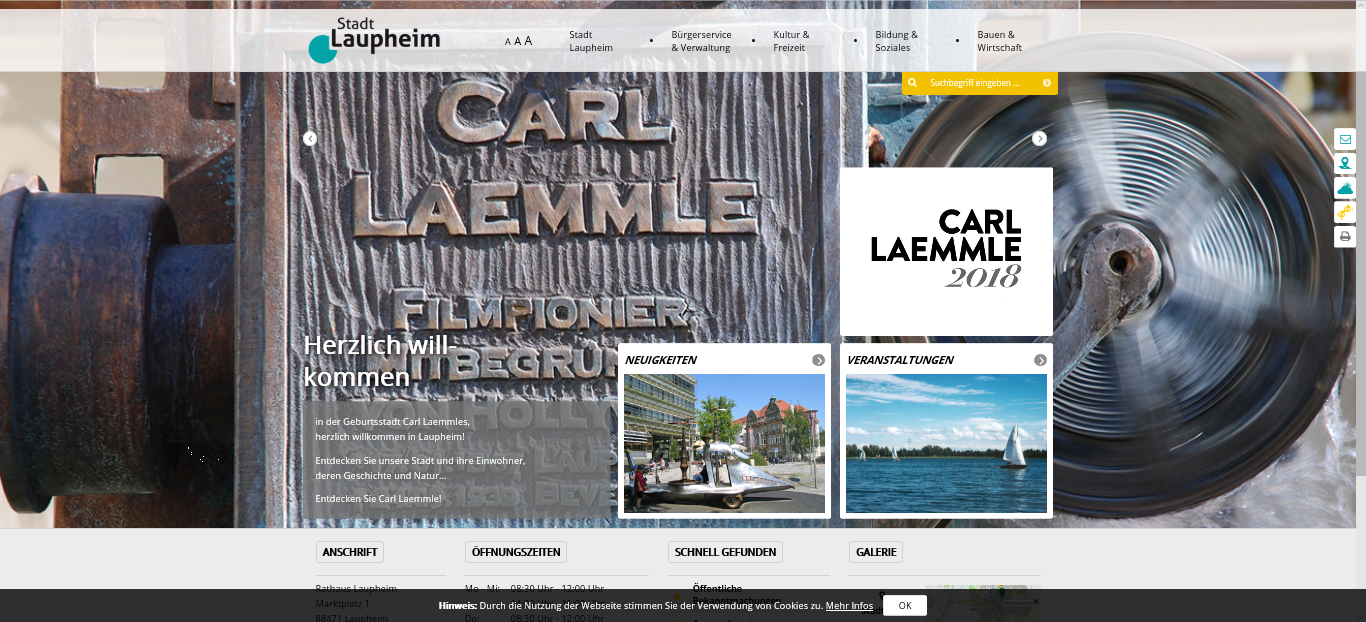Screen dimensions: 1366x622
Task: Open the Neuigkeiten city photo
Action: coord(724,443)
